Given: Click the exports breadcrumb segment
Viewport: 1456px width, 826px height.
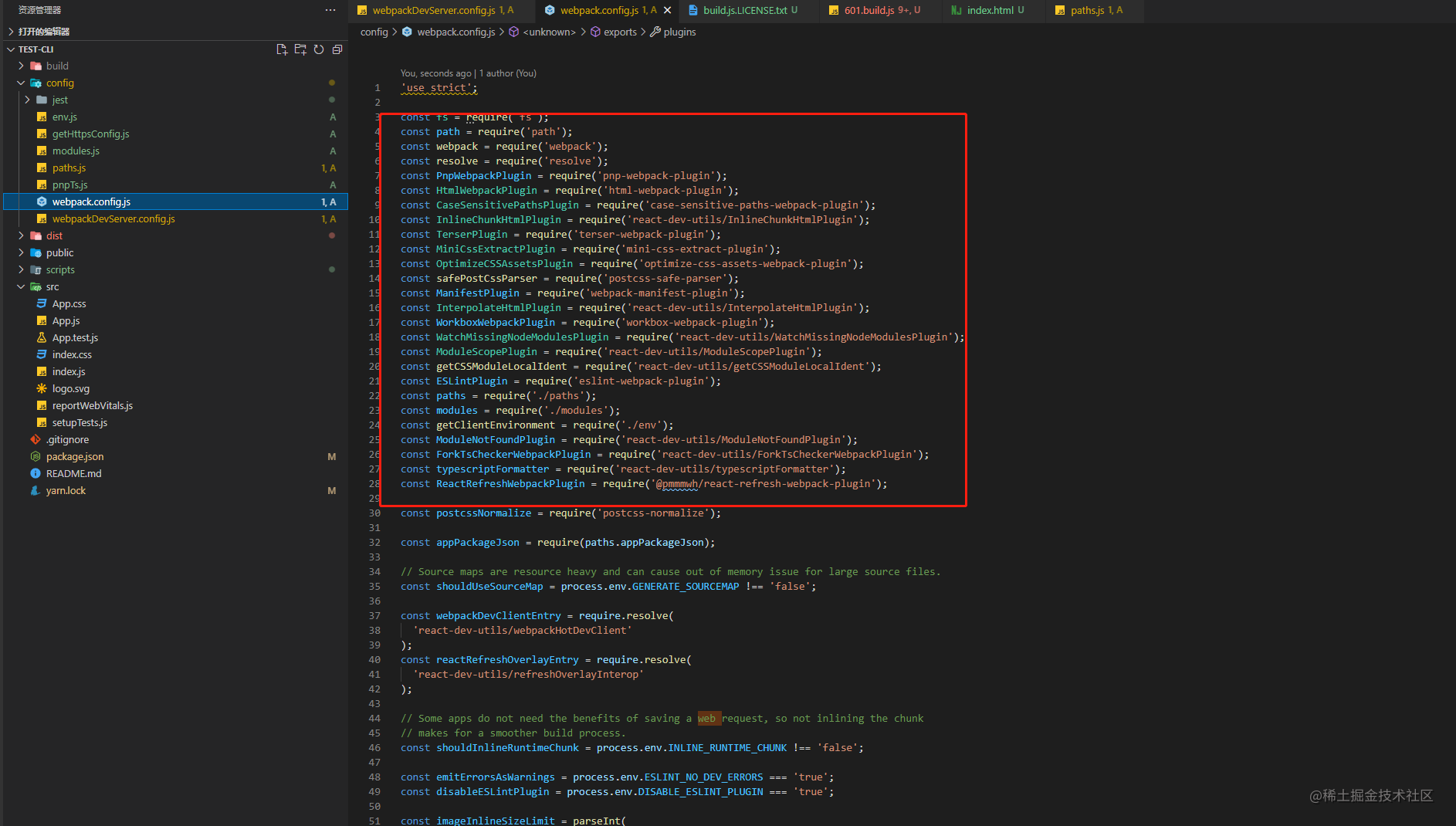Looking at the screenshot, I should tap(620, 32).
